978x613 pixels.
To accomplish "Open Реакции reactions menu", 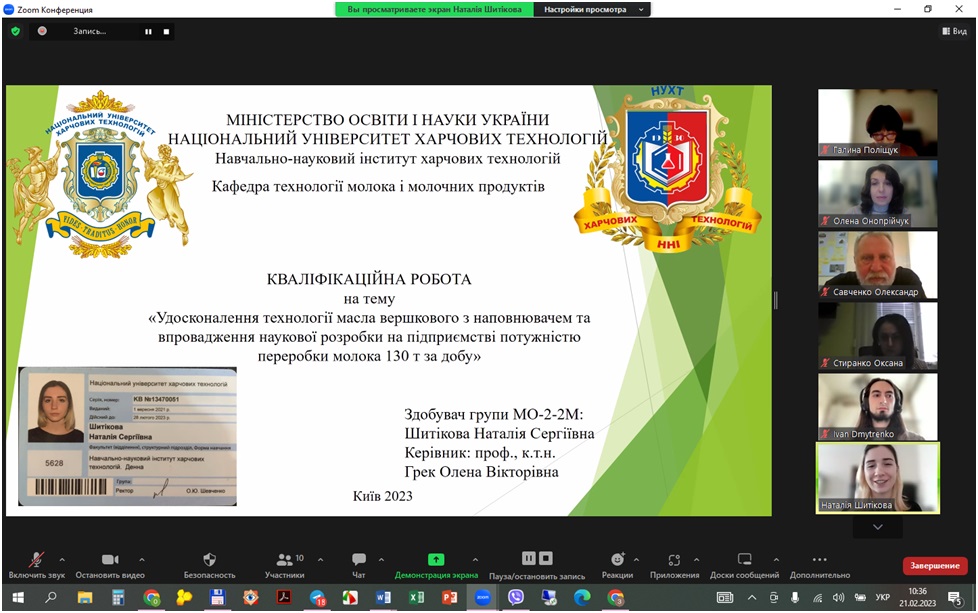I will [617, 566].
